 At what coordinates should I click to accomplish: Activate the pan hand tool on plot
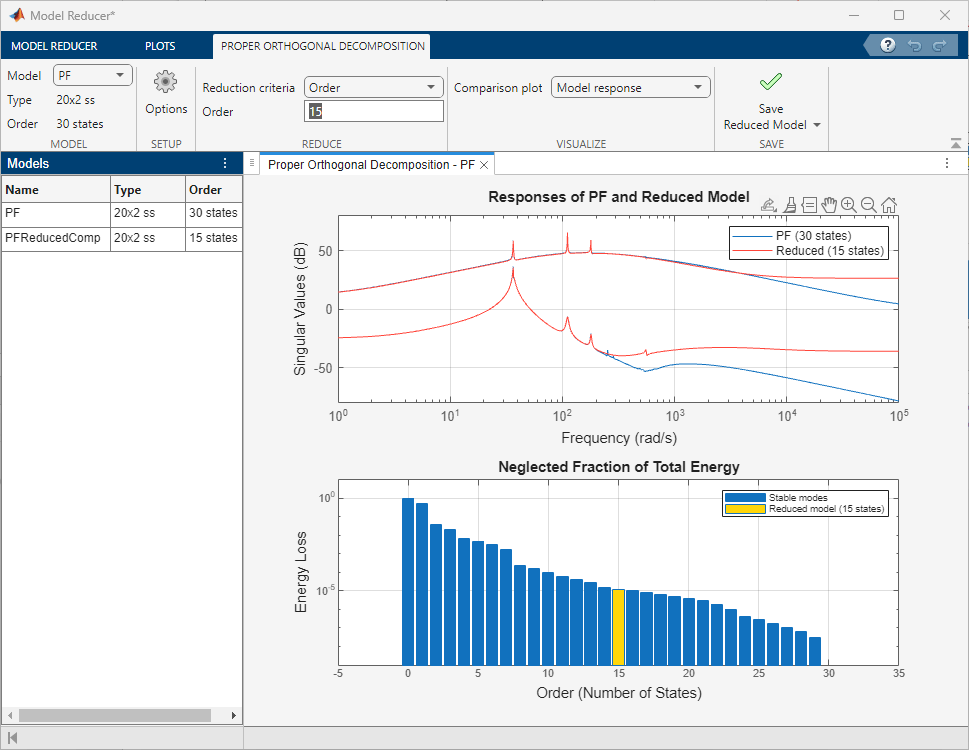point(829,205)
